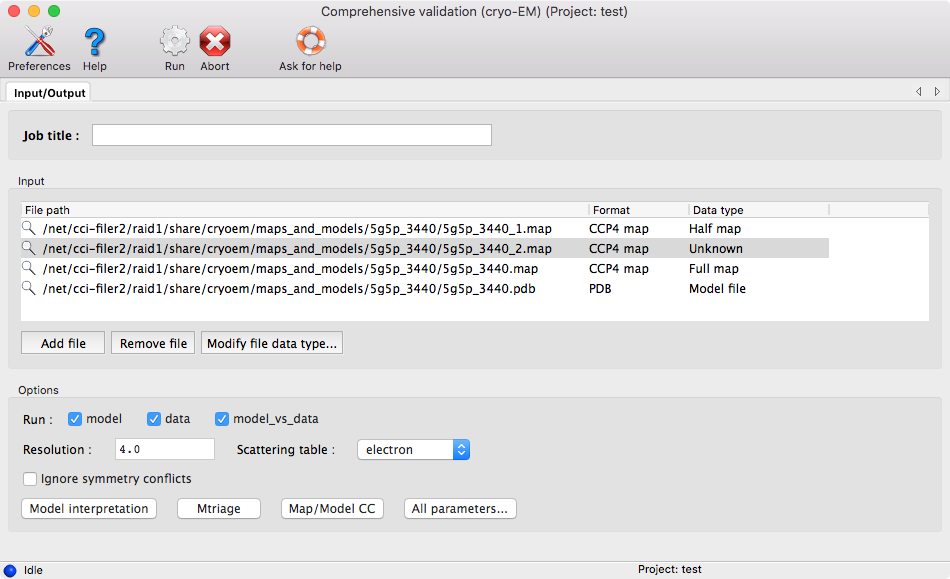Open the Preferences tool icon
Screen dimensions: 950x579
click(x=39, y=42)
